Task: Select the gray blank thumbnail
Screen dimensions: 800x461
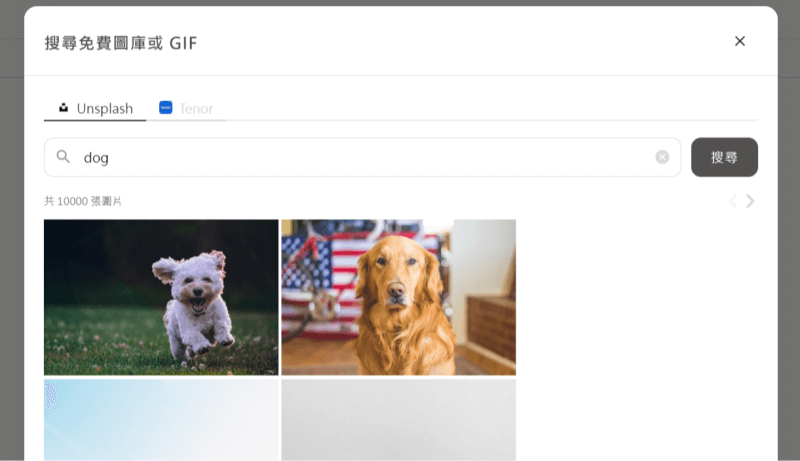Action: 398,420
